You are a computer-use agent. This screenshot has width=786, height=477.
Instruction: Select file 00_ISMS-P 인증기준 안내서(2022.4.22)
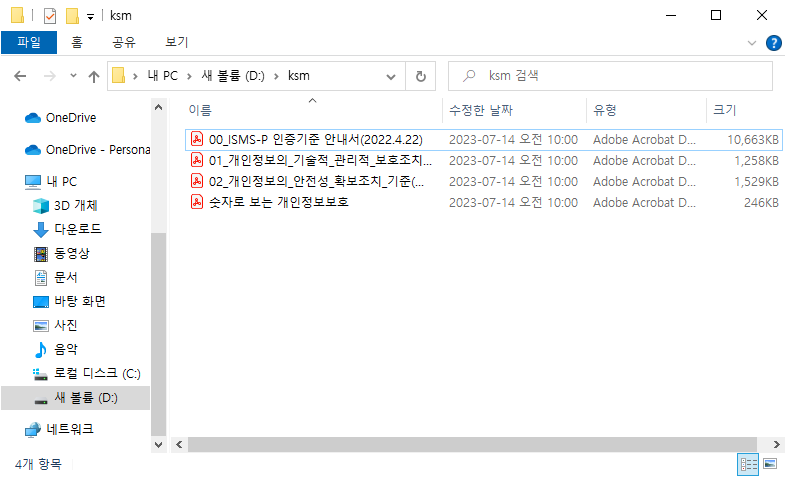(484, 140)
